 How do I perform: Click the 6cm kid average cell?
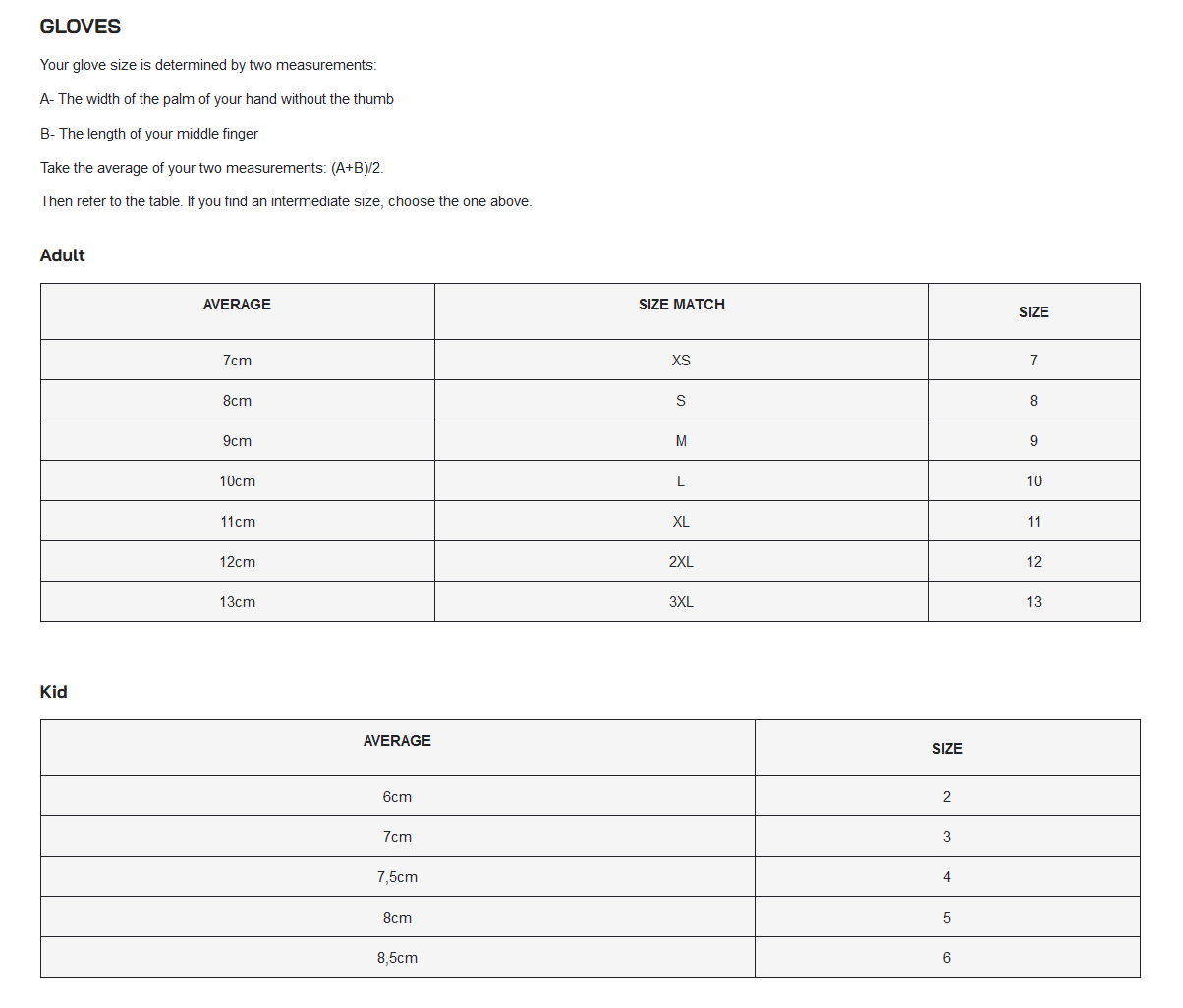397,797
